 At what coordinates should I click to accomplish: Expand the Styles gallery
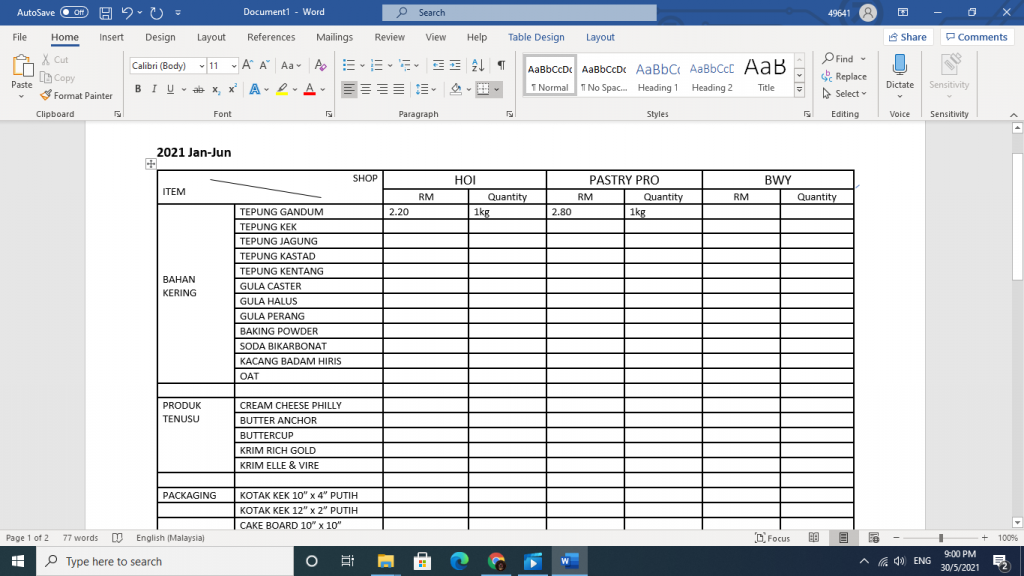(799, 90)
